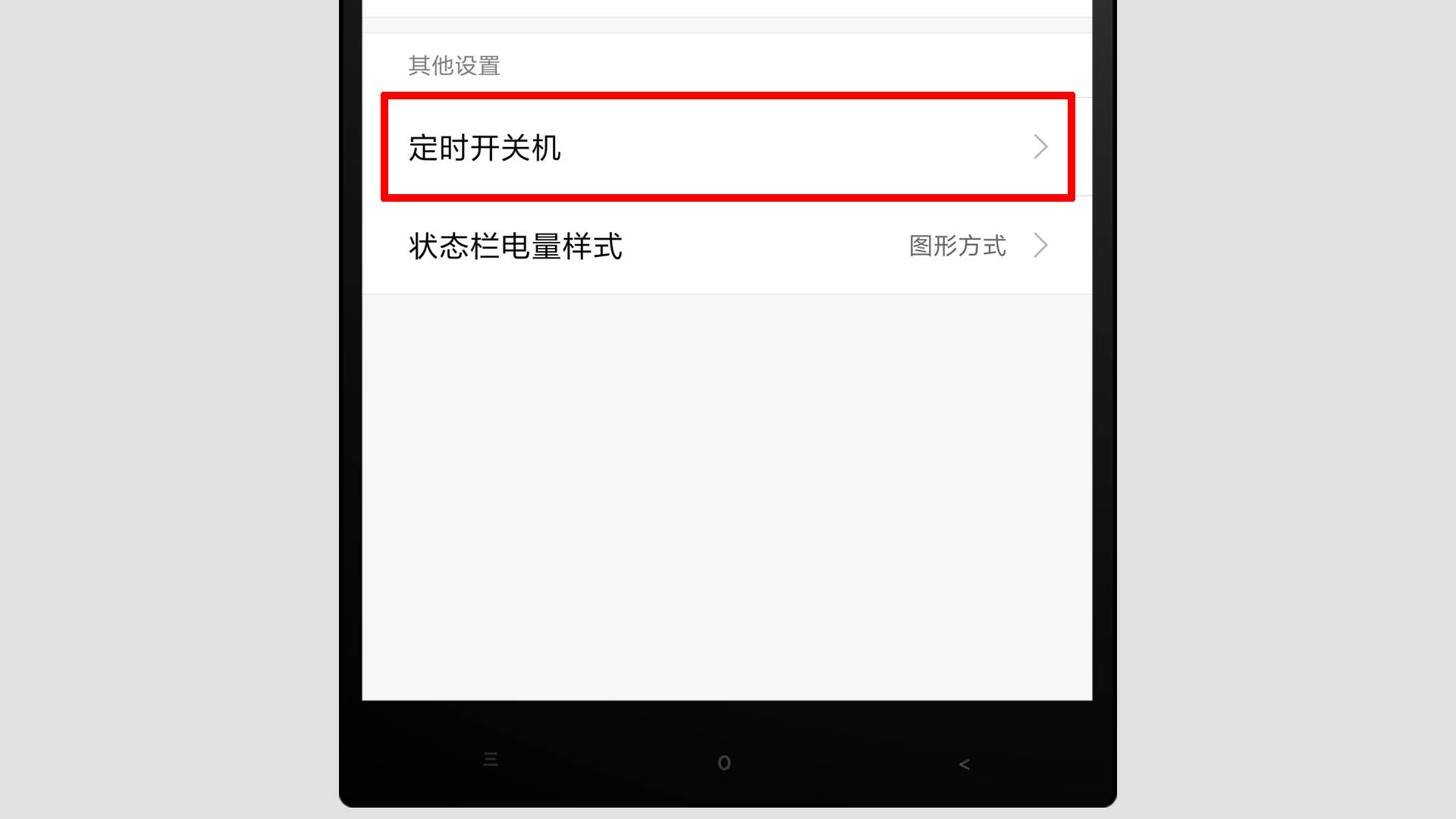Viewport: 1456px width, 819px height.
Task: Expand 定时开关机 menu item
Action: (x=728, y=147)
